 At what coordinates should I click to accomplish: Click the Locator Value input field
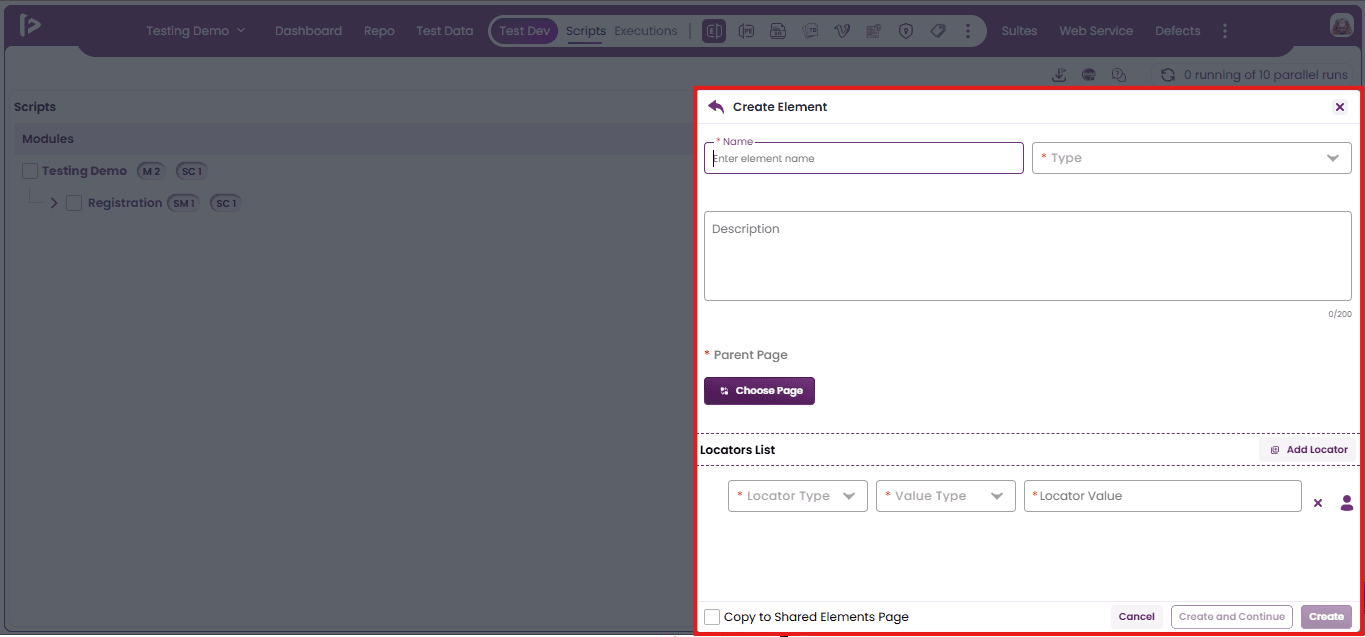(x=1163, y=496)
